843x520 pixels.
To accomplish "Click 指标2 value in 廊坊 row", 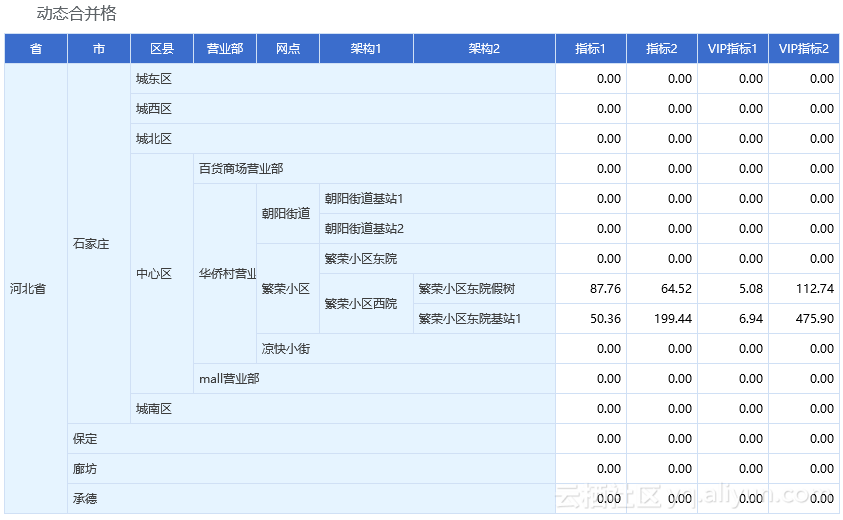I will (x=680, y=469).
